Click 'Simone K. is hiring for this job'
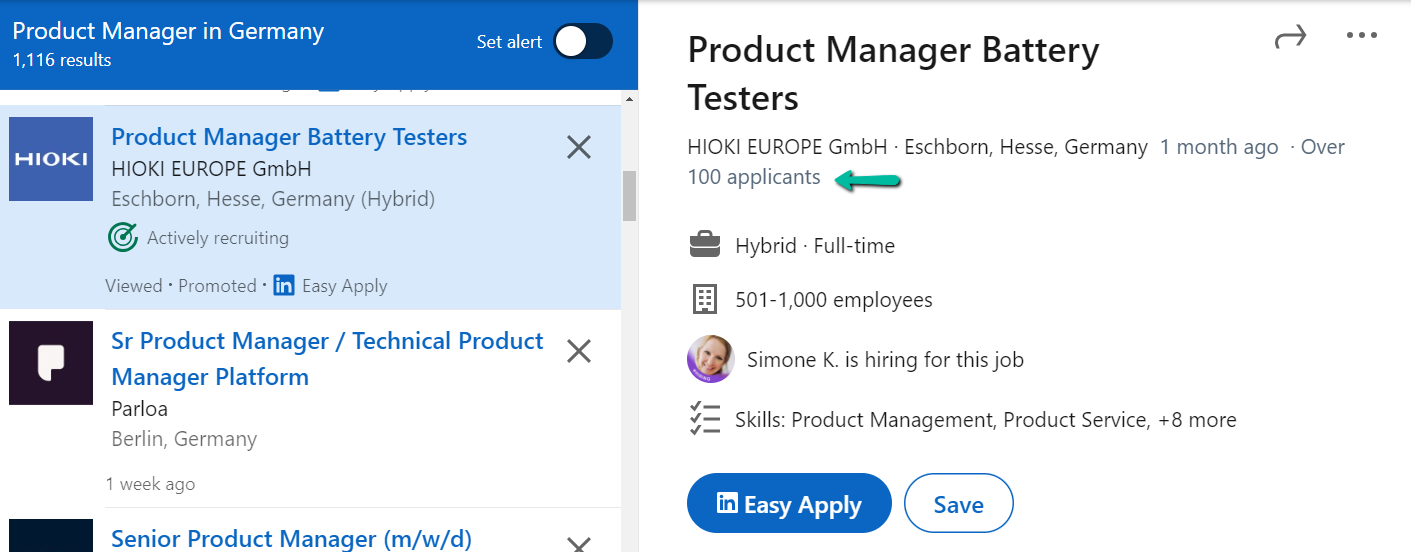The height and width of the screenshot is (552, 1411). click(885, 360)
